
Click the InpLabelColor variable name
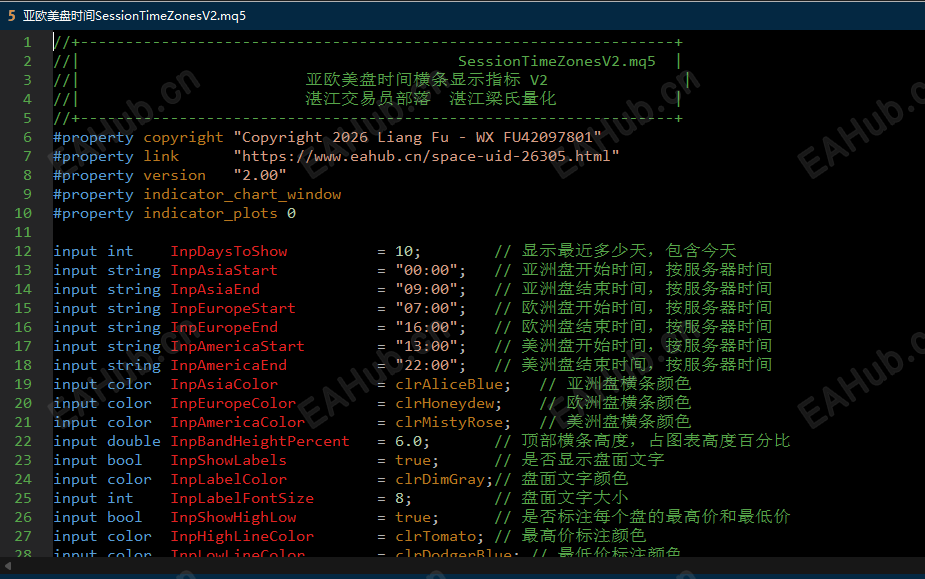[x=229, y=479]
